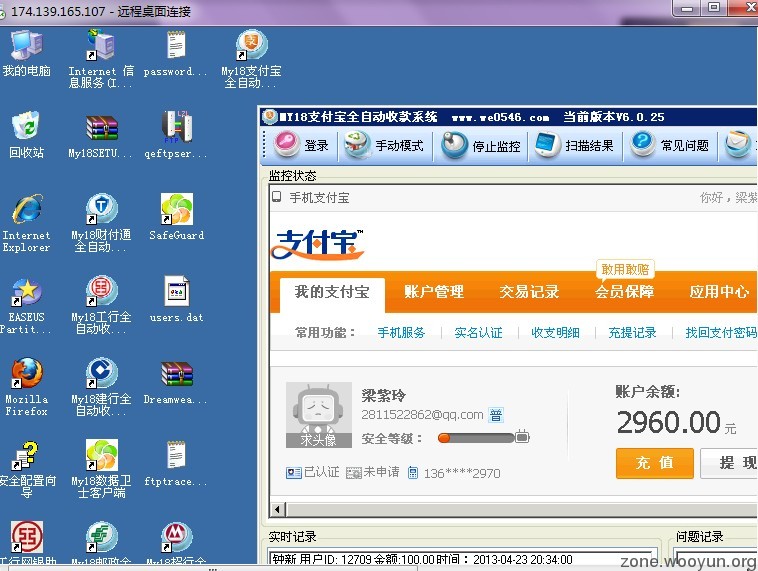The image size is (758, 571).
Task: Click the 安全等级 progress bar
Action: (483, 438)
